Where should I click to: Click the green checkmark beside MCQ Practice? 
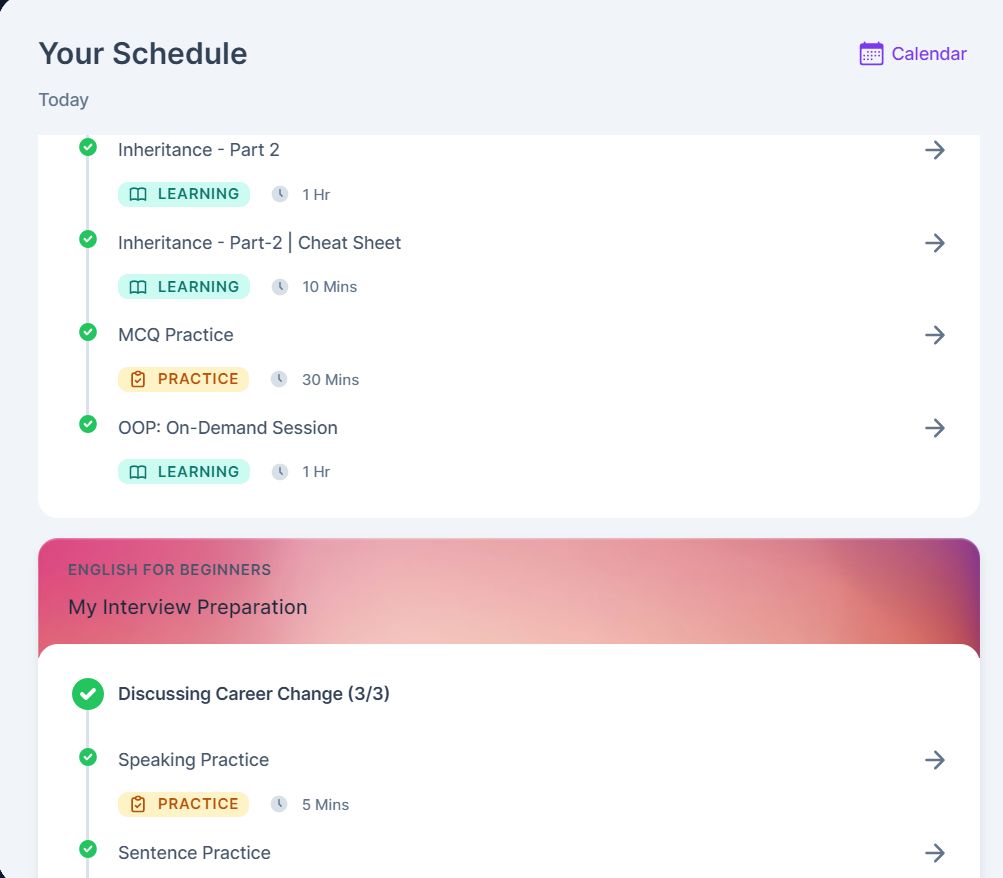(x=88, y=332)
